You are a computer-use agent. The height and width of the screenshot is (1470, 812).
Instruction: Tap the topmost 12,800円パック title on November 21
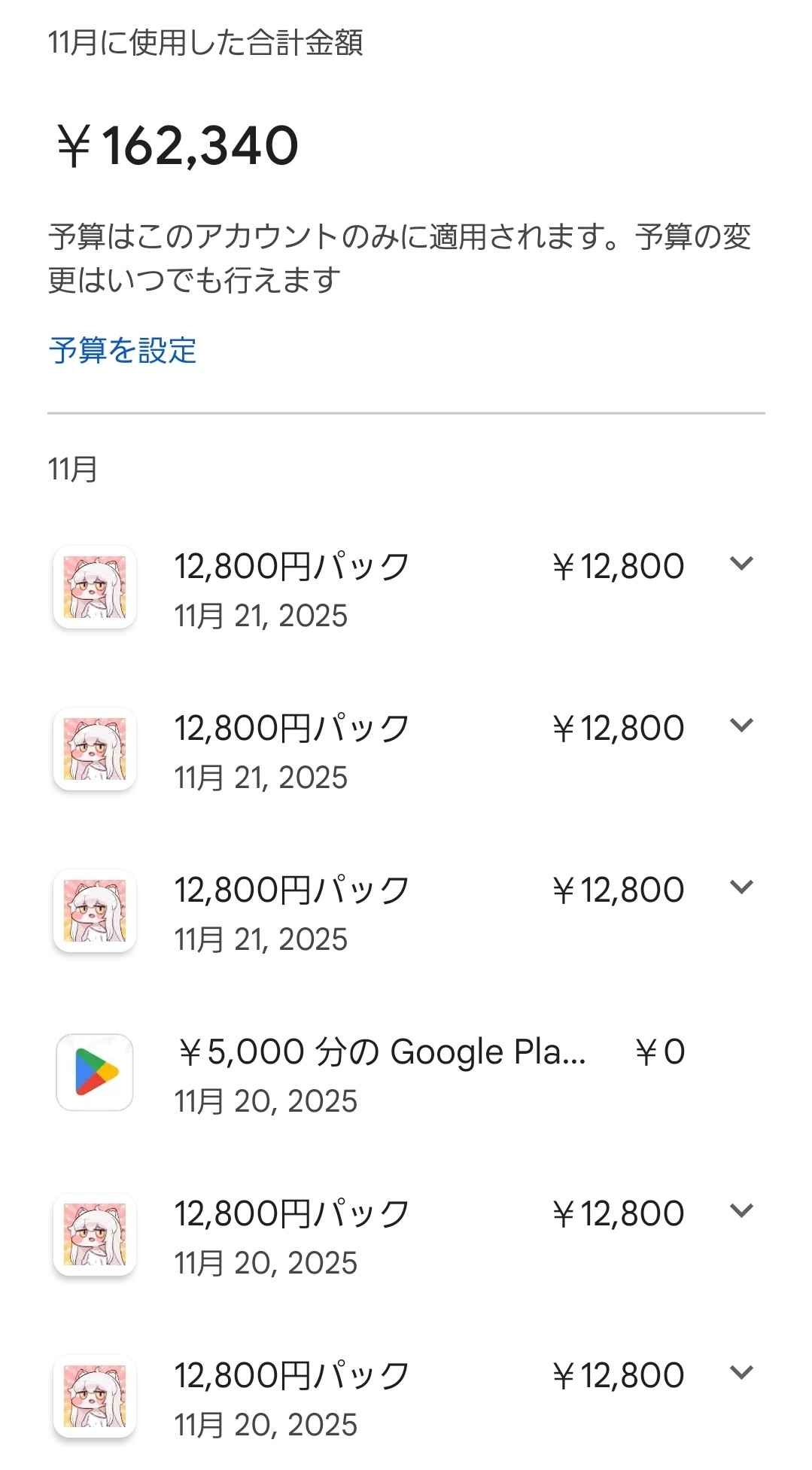coord(292,566)
